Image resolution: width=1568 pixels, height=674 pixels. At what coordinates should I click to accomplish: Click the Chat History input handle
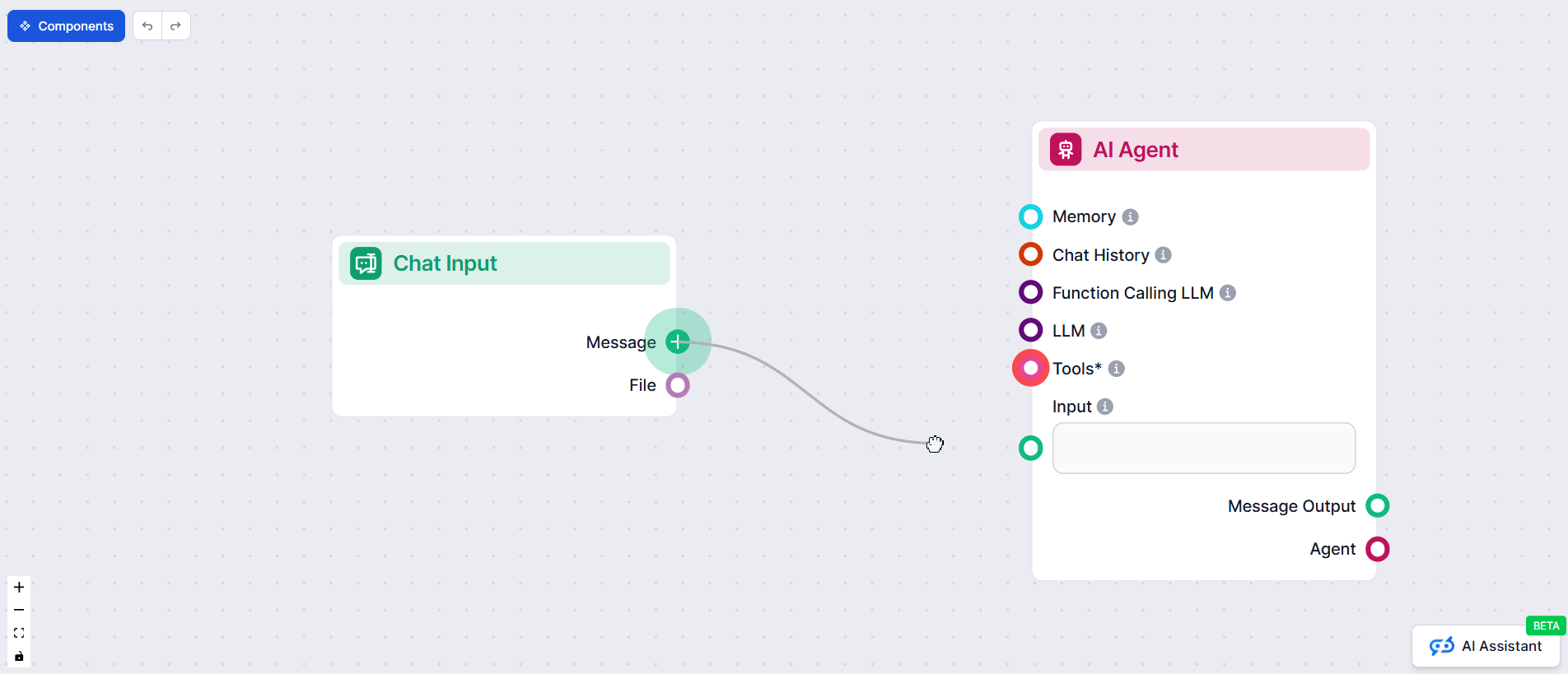[1030, 254]
